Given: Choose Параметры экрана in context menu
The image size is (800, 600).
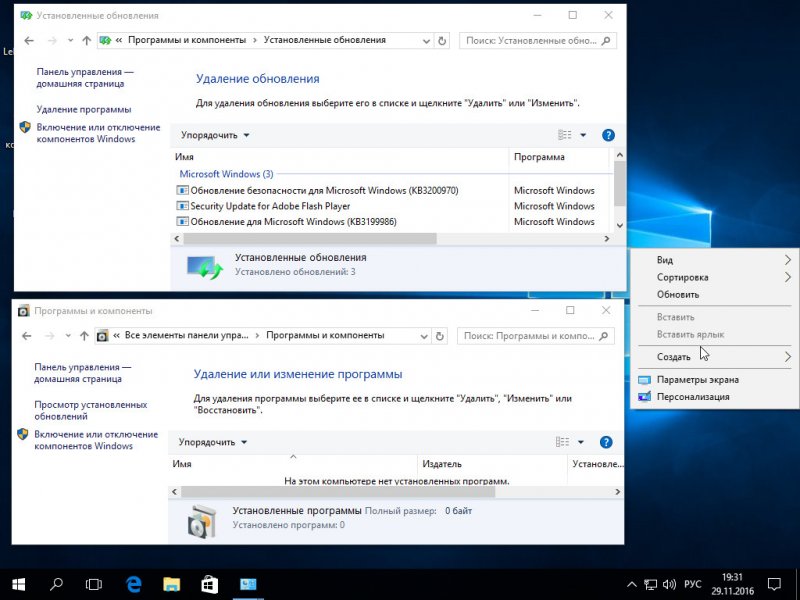Looking at the screenshot, I should (x=715, y=380).
